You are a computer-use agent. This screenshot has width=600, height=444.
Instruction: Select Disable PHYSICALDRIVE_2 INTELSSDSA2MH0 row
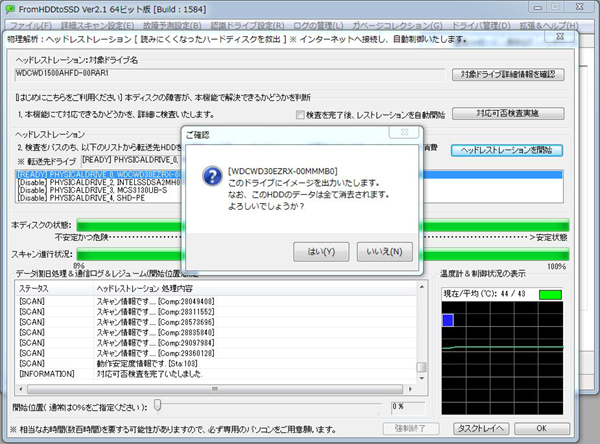tap(98, 183)
